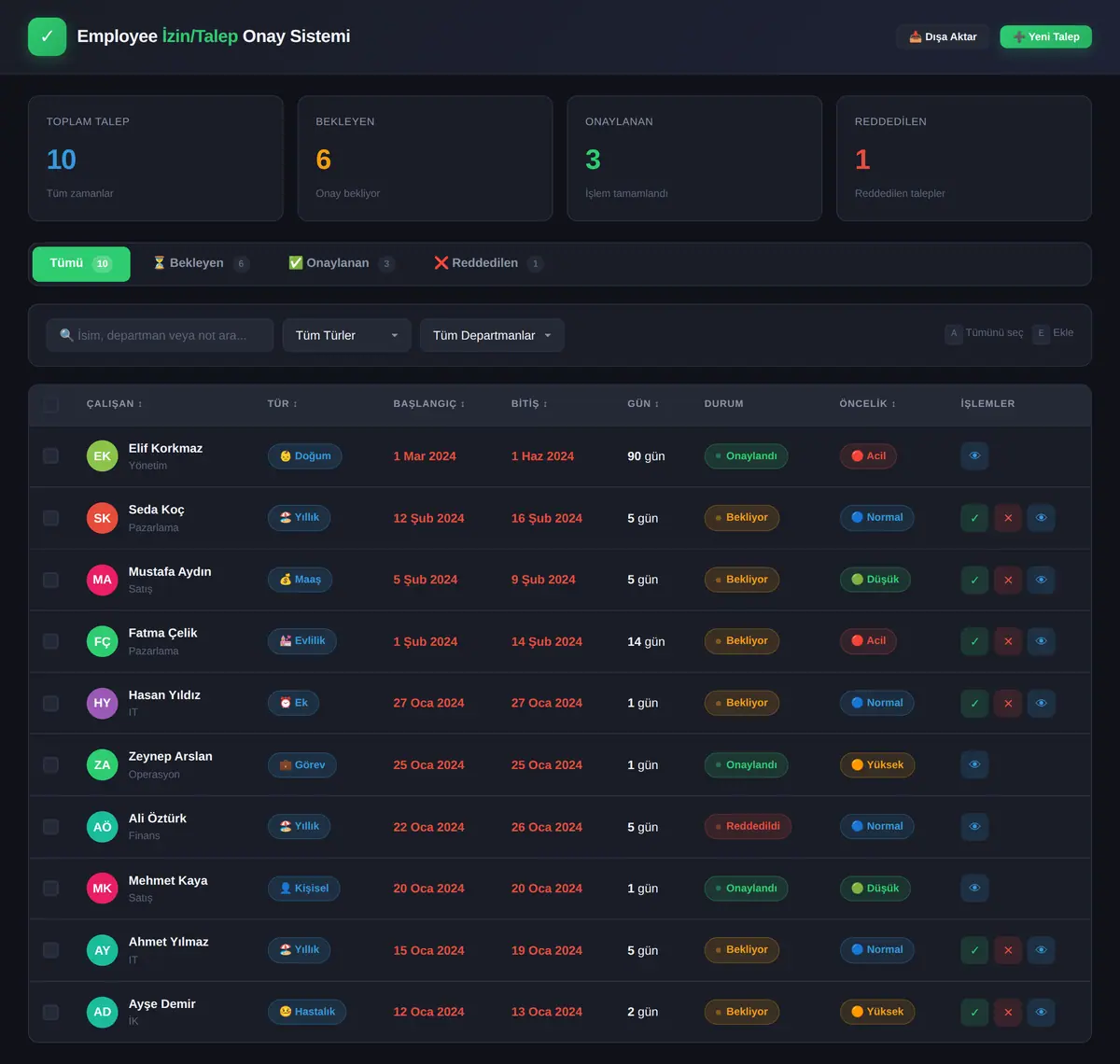Click the Tümünü seç shortcut hint
Image resolution: width=1120 pixels, height=1064 pixels.
tap(985, 333)
